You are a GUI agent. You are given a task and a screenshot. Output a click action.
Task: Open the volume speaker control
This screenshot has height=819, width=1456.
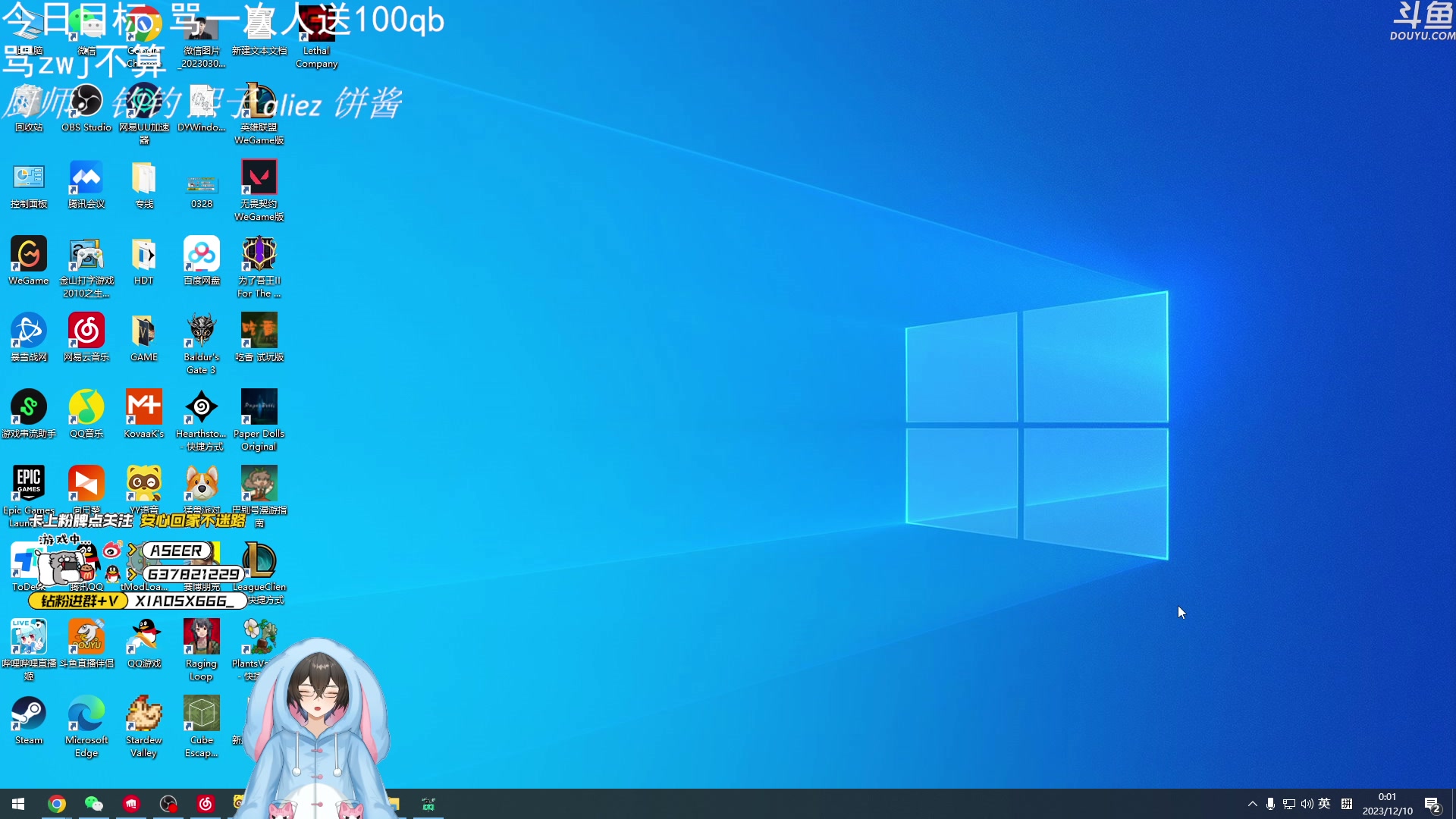tap(1307, 804)
